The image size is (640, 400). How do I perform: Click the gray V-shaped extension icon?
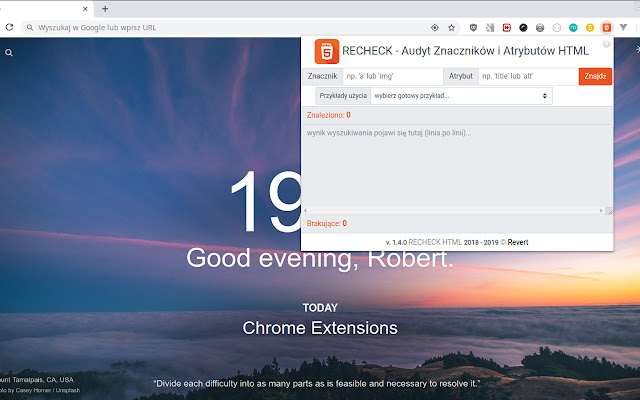pyautogui.click(x=624, y=28)
